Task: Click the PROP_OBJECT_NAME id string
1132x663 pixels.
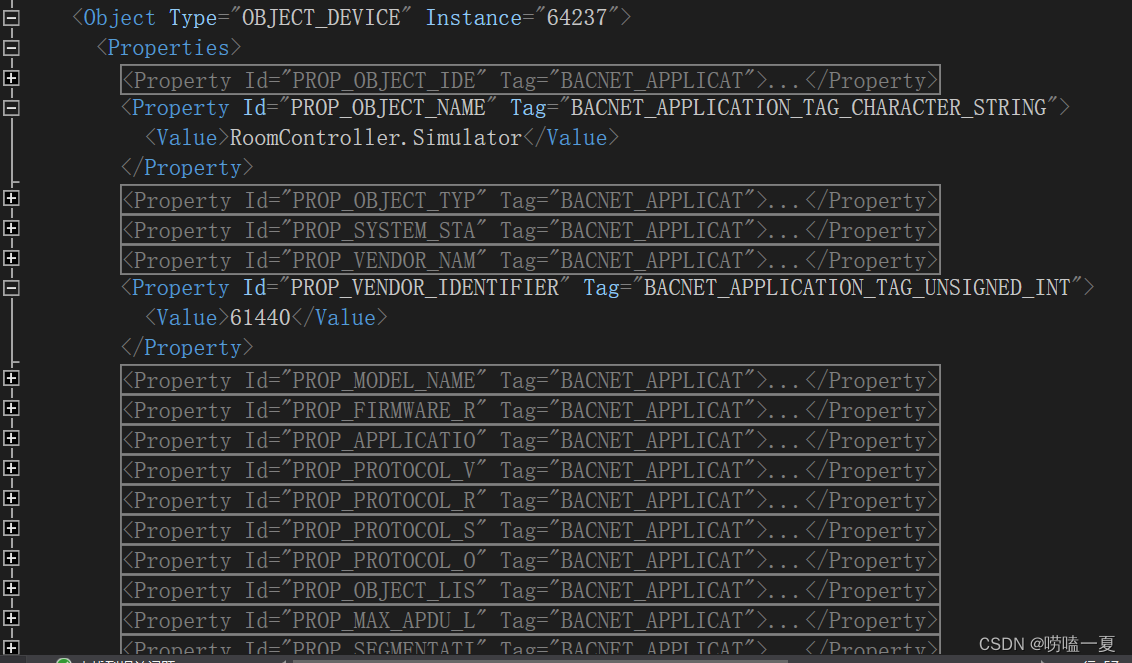Action: click(x=388, y=108)
